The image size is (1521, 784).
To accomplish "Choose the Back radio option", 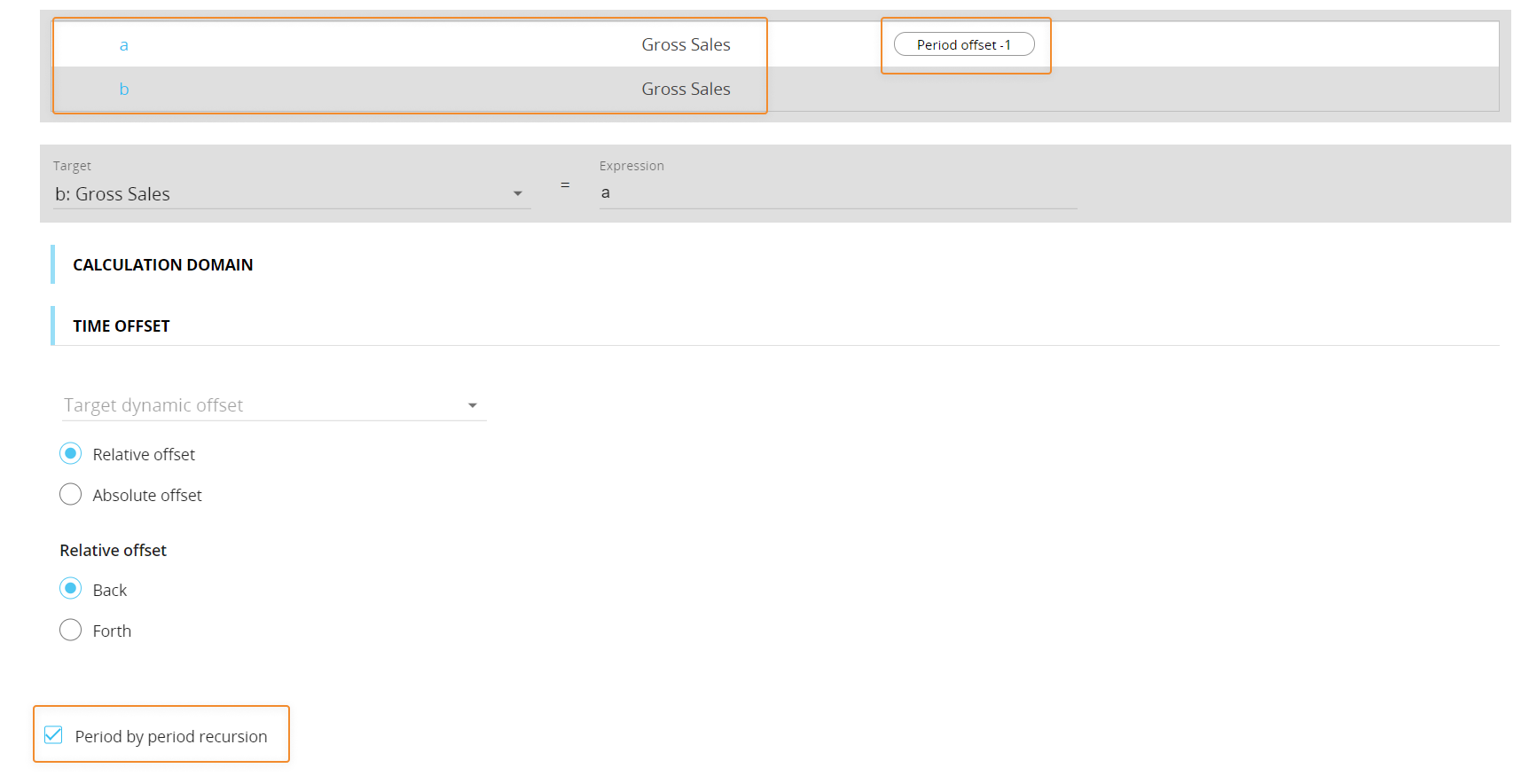I will pyautogui.click(x=71, y=589).
